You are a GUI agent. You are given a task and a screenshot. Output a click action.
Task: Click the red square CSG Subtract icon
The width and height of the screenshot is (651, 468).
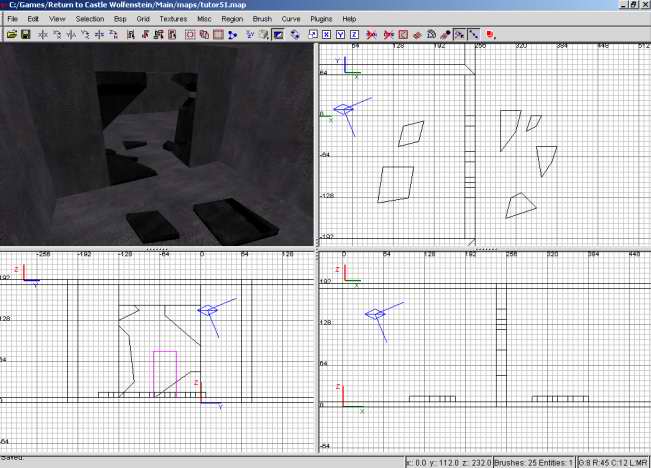click(191, 34)
